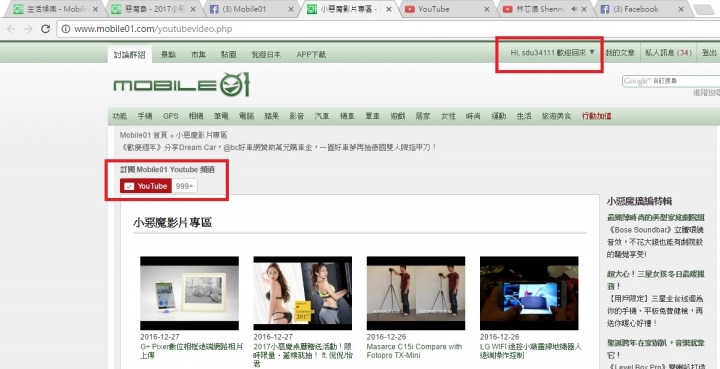
Task: Expand the sdu34111 user dropdown arrow
Action: point(592,52)
